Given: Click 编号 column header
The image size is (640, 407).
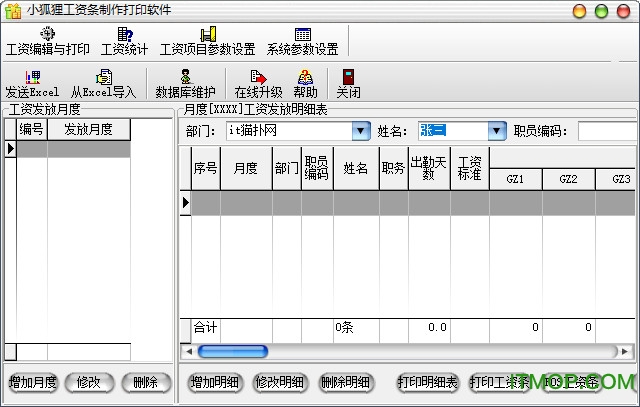Looking at the screenshot, I should [32, 129].
